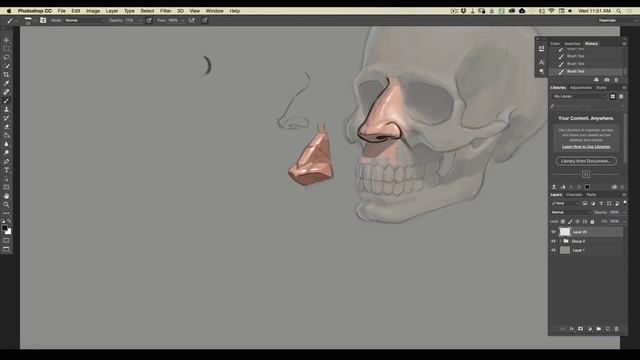Open Flow slider dropdown
This screenshot has height=360, width=640.
click(182, 20)
